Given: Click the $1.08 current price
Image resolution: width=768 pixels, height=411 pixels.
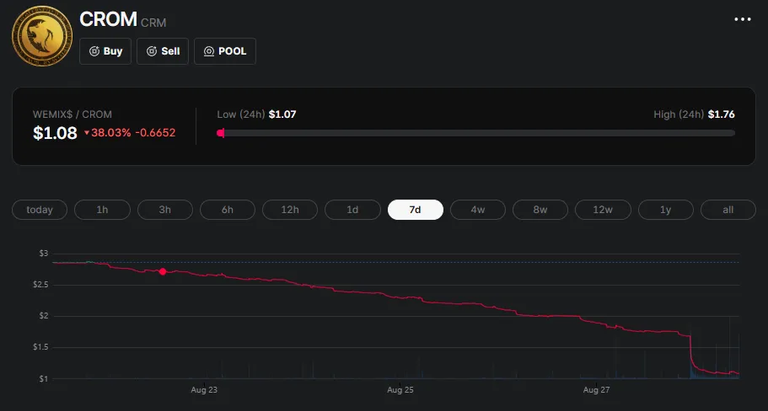Looking at the screenshot, I should [x=55, y=133].
